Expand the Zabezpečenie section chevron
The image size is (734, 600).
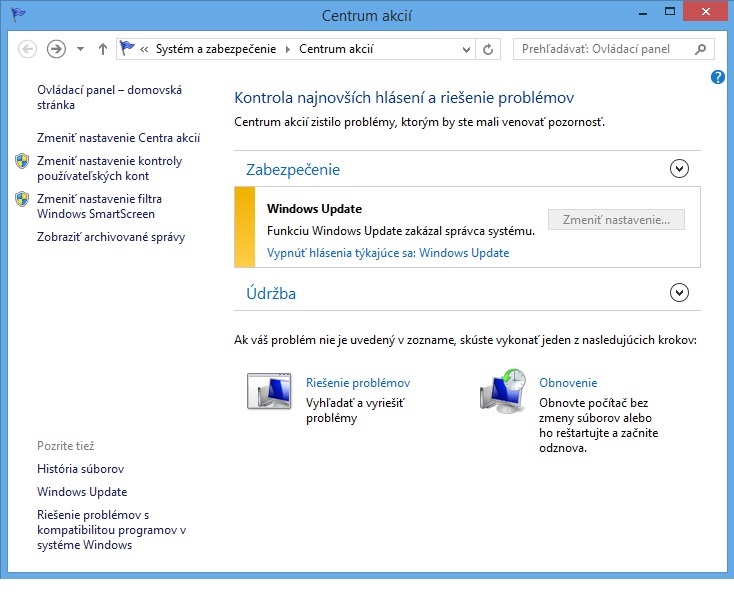(680, 169)
